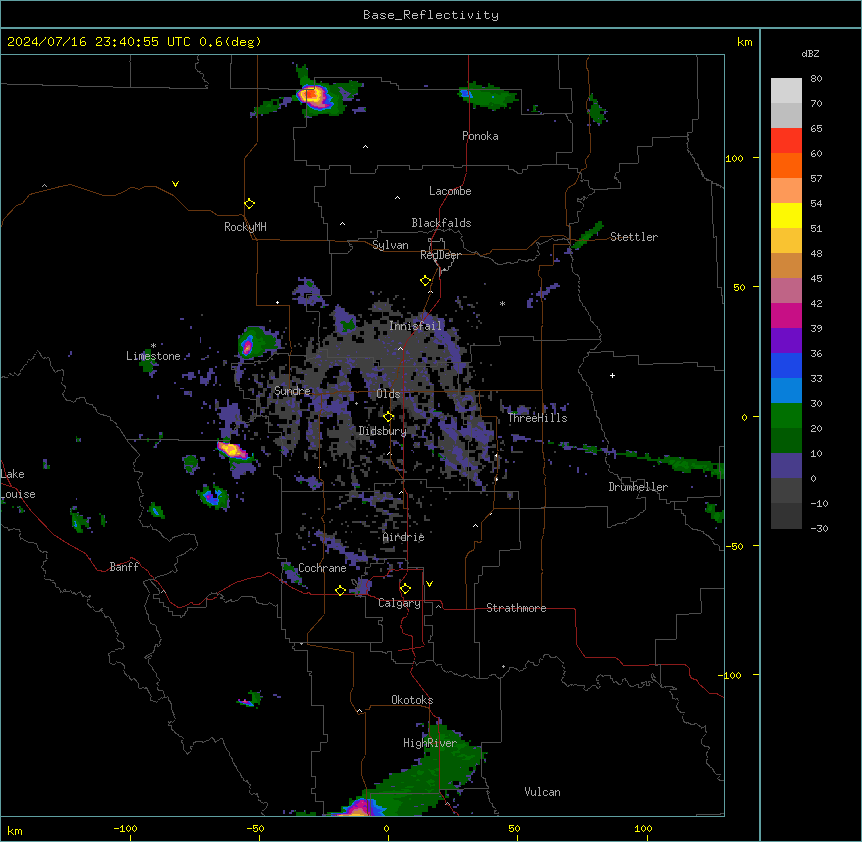Select the blue 33-36 dBZ legend swatch

pyautogui.click(x=786, y=365)
